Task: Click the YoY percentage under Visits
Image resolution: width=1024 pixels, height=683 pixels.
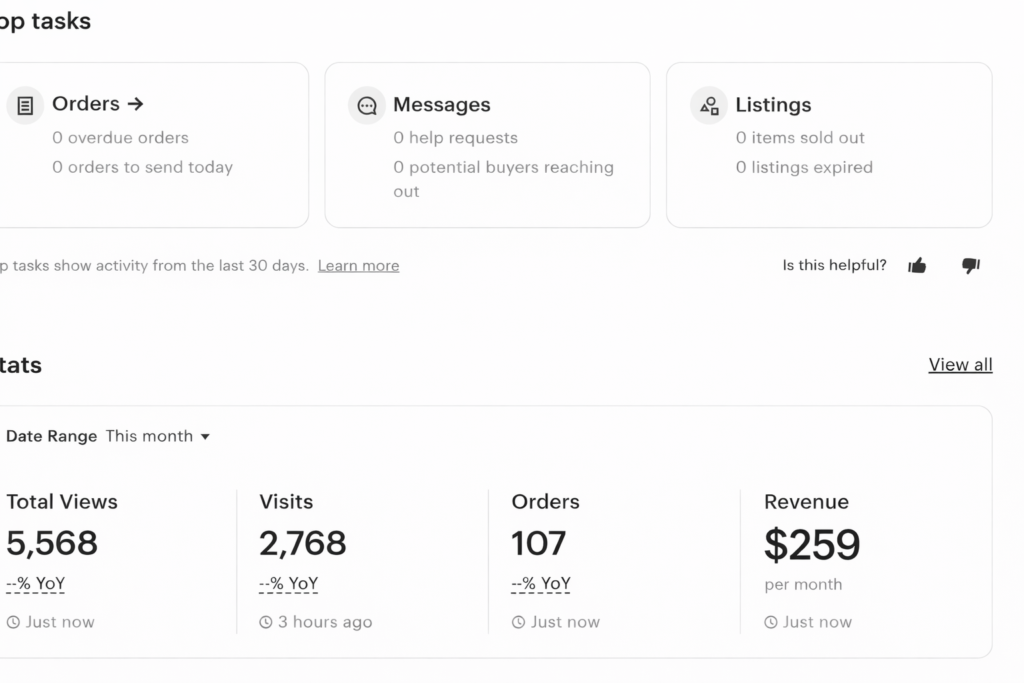Action: coord(288,584)
